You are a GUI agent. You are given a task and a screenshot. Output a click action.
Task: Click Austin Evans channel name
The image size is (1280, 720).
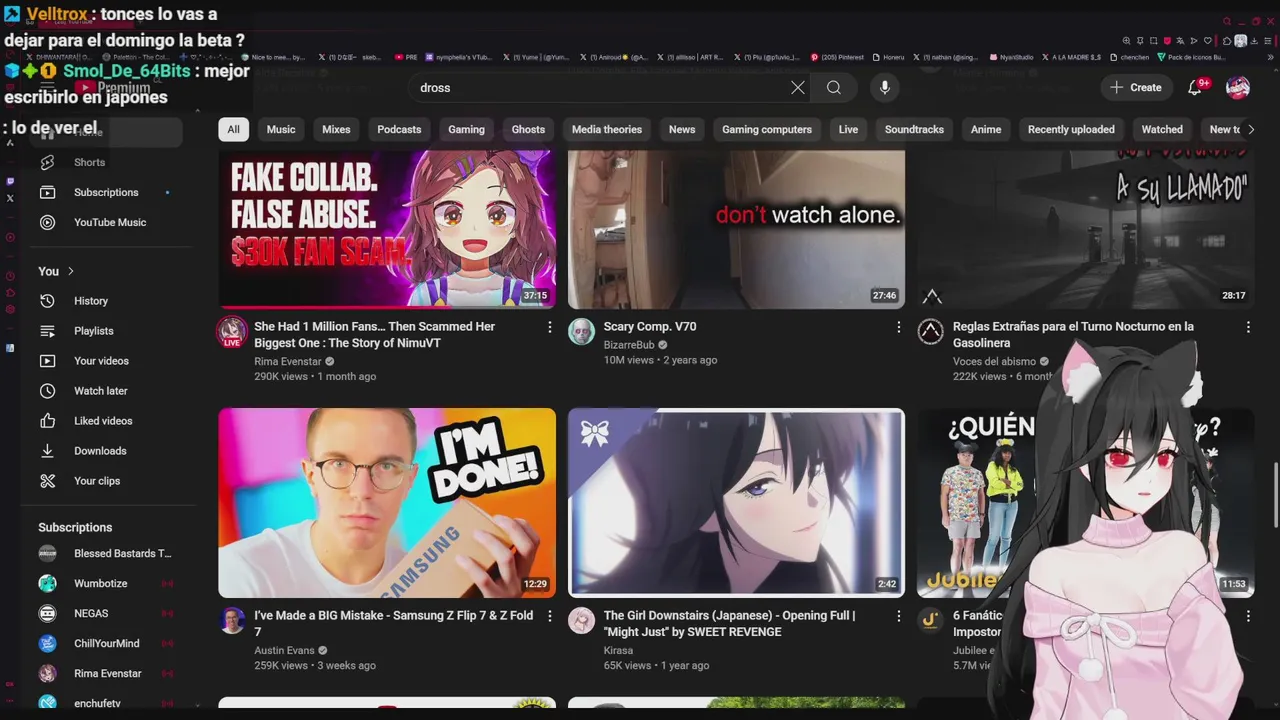(x=284, y=651)
